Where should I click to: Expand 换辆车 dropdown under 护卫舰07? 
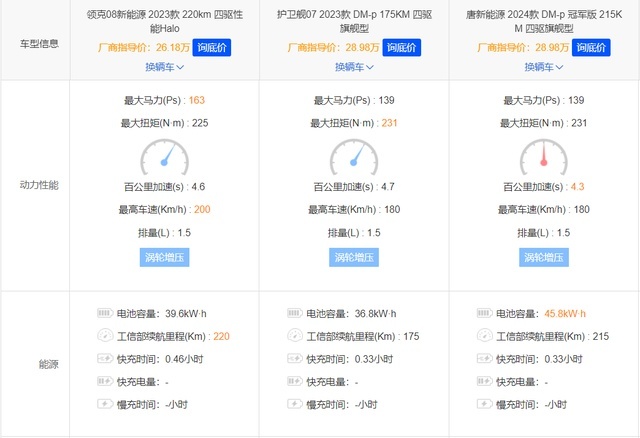[x=354, y=67]
